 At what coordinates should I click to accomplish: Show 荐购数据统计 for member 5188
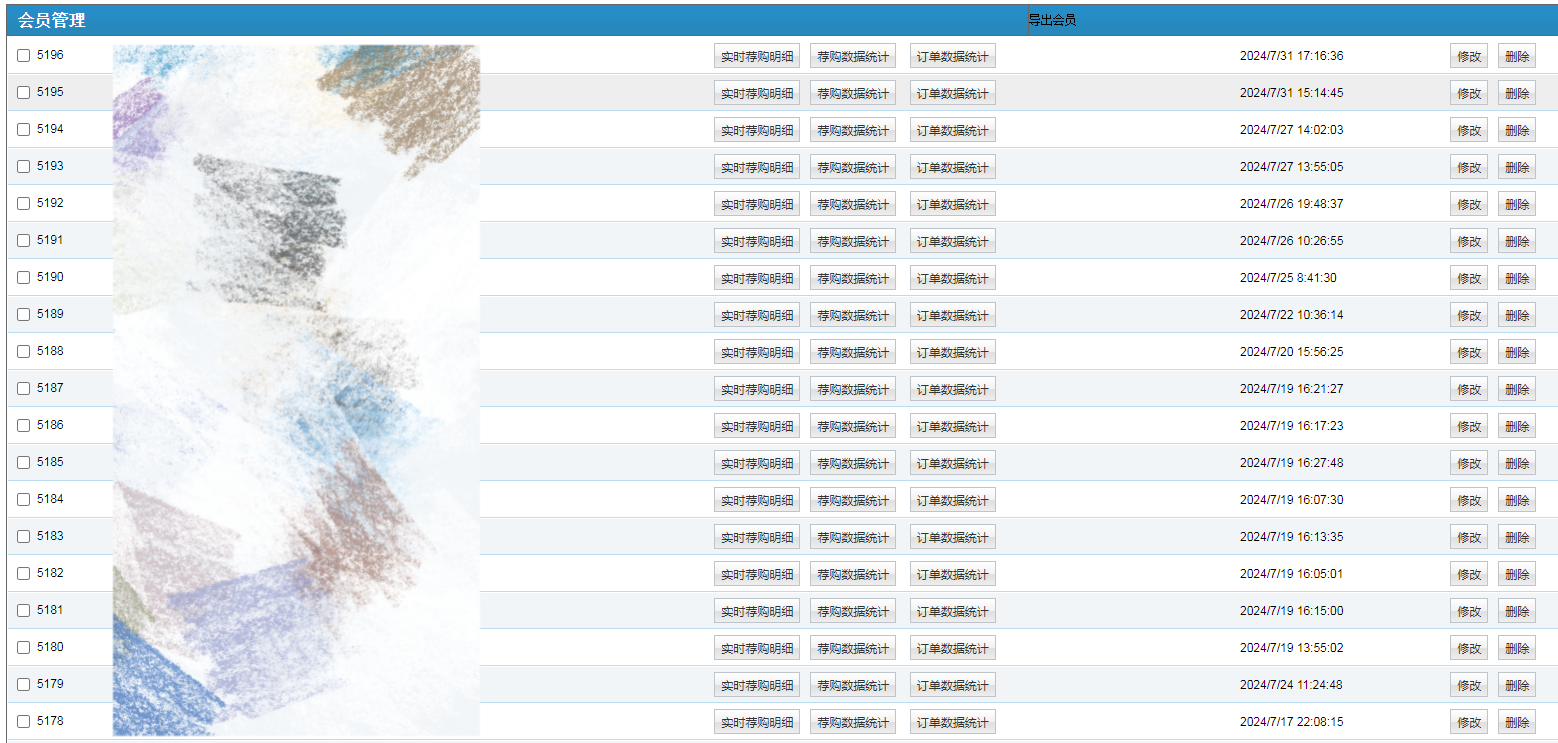tap(852, 353)
